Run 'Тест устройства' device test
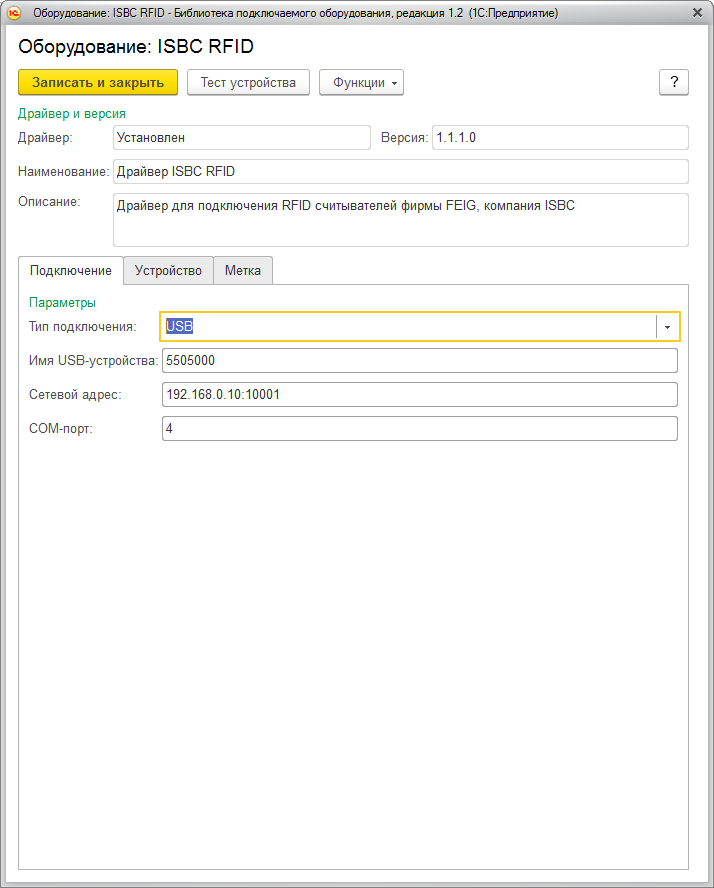The image size is (714, 888). click(248, 82)
